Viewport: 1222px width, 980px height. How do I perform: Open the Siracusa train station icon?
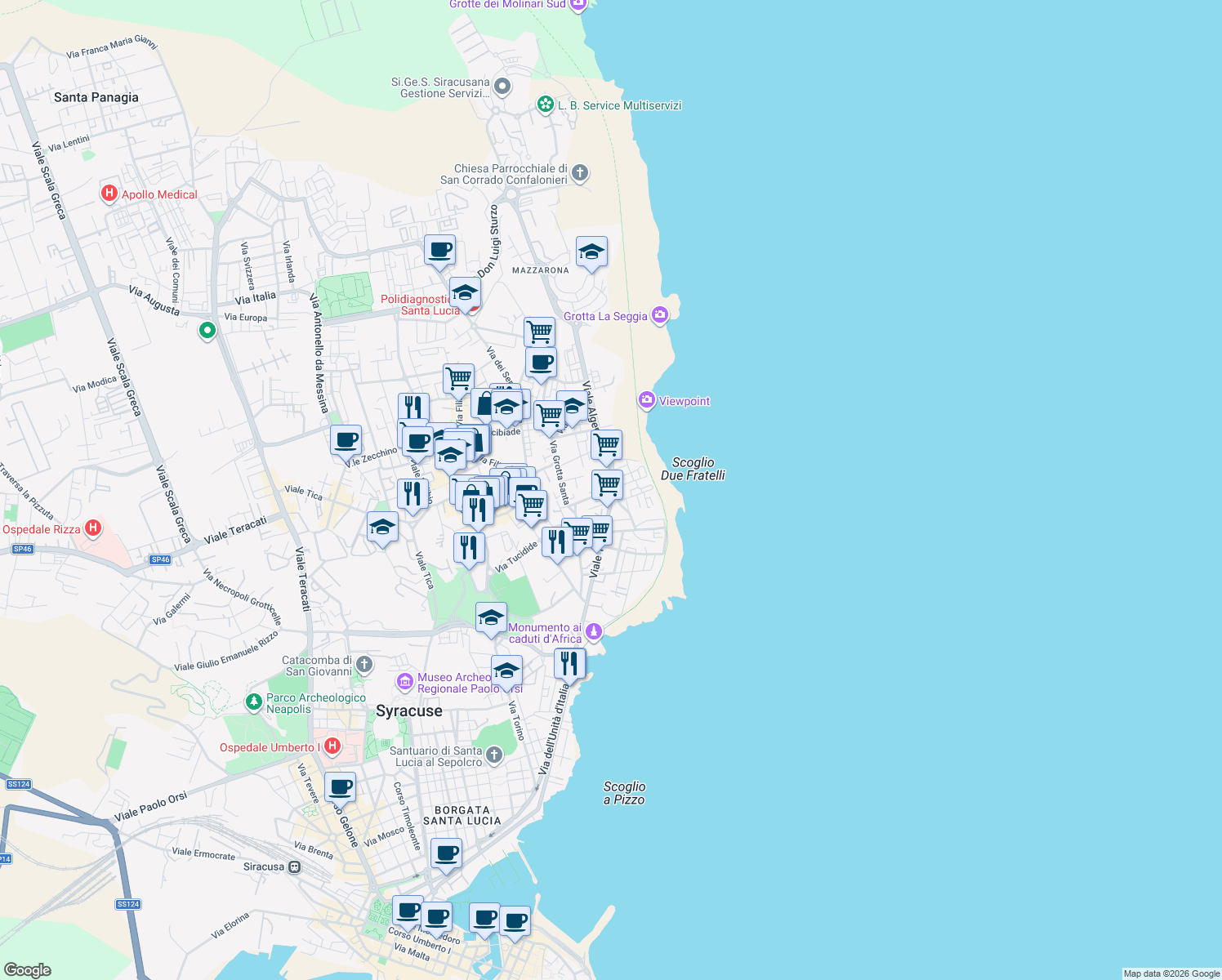pos(295,866)
